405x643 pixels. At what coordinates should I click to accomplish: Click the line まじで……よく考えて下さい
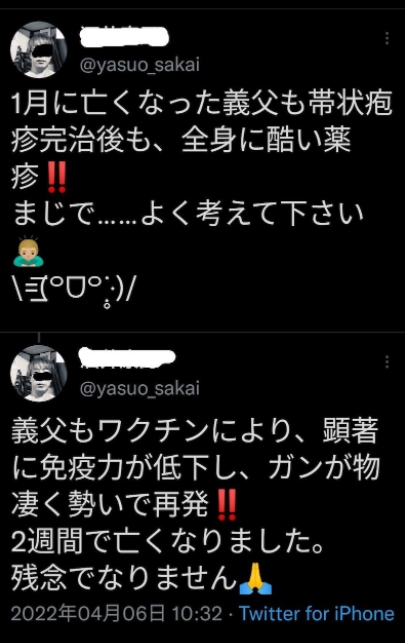click(x=188, y=214)
